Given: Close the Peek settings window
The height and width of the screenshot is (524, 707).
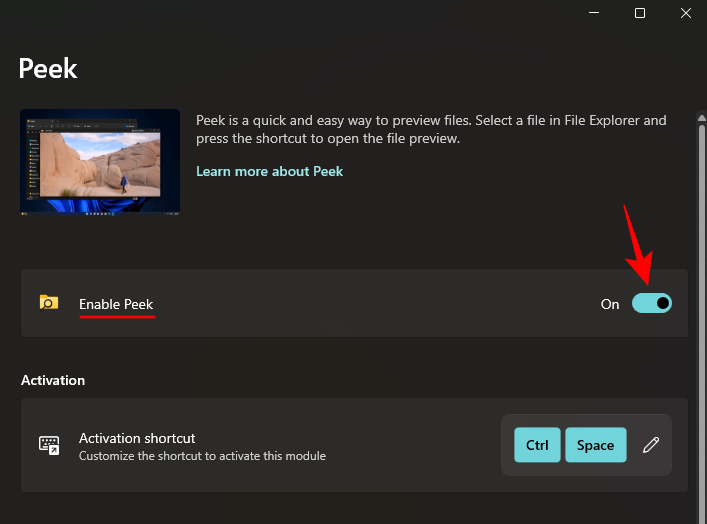Looking at the screenshot, I should [x=686, y=13].
